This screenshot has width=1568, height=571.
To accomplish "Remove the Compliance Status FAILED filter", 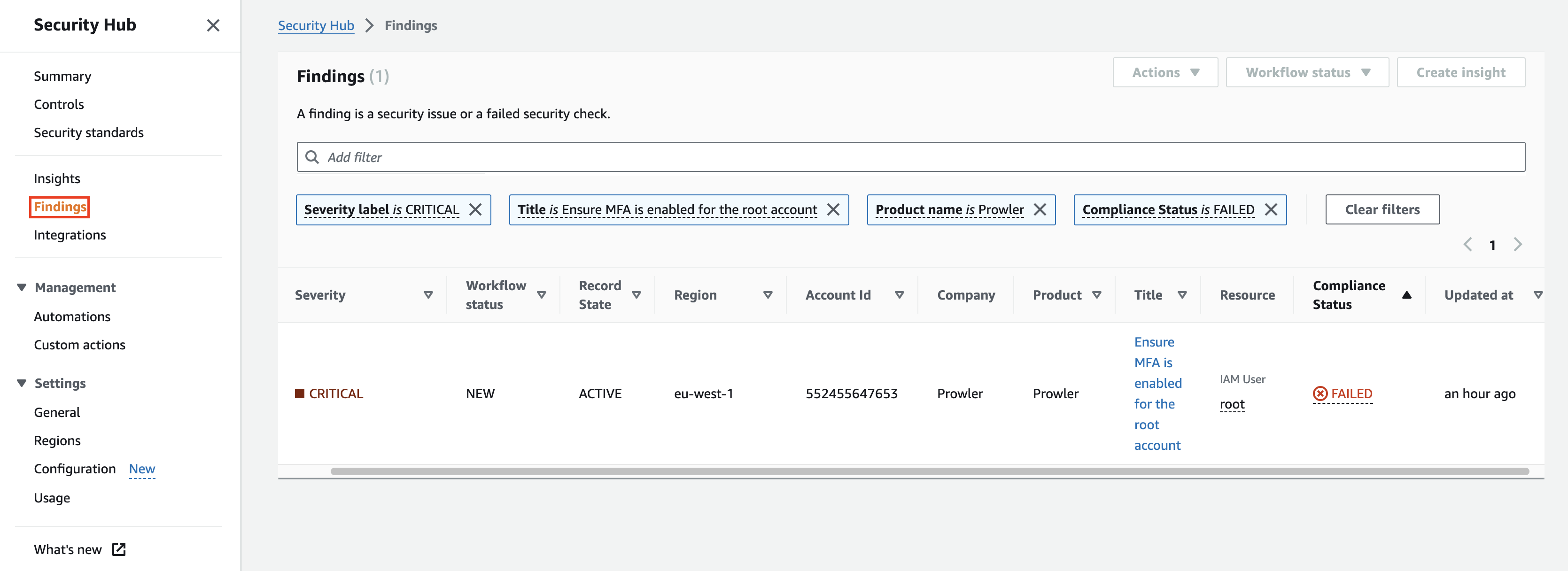I will 1270,209.
